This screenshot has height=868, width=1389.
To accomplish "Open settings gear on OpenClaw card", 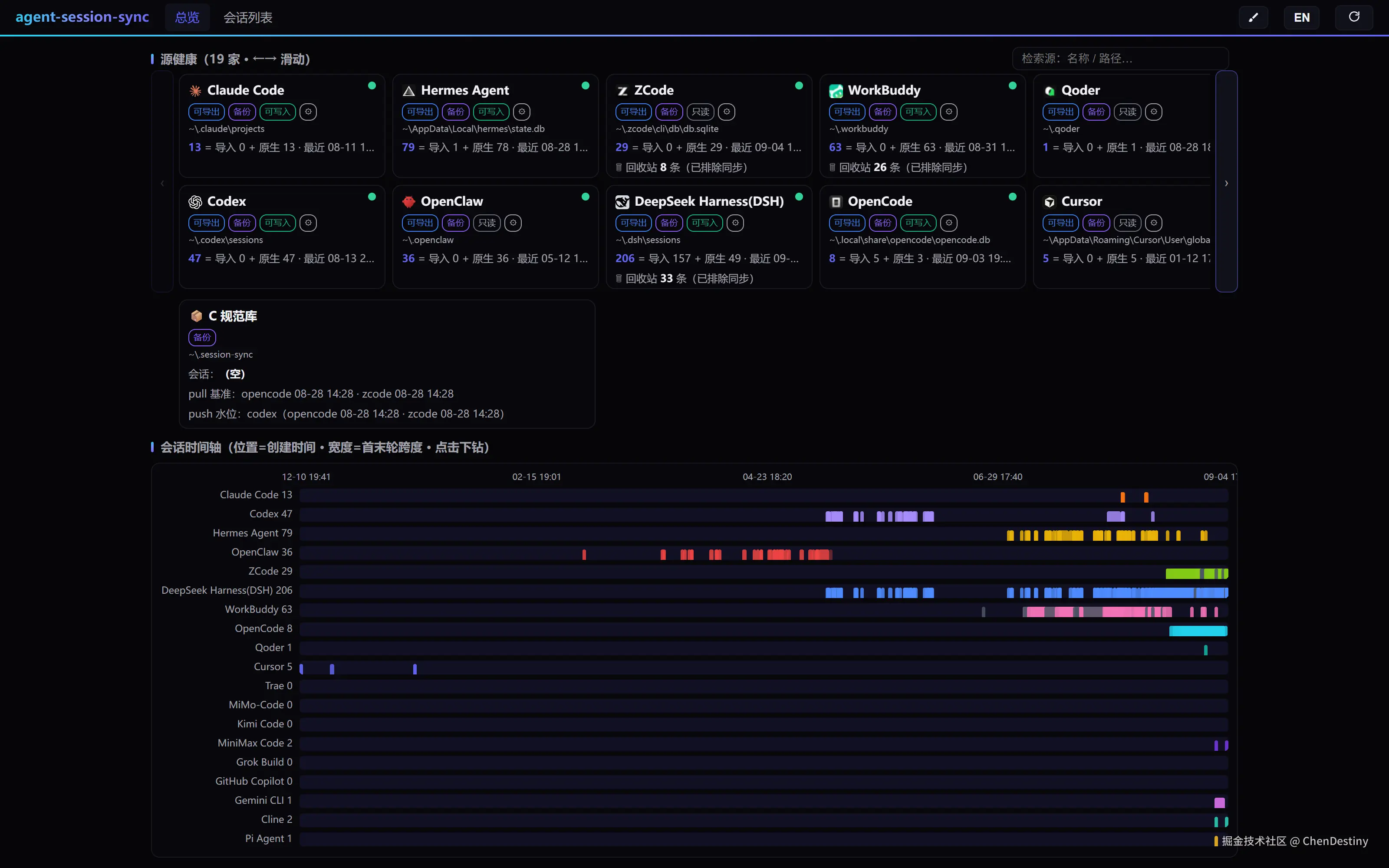I will [x=513, y=223].
